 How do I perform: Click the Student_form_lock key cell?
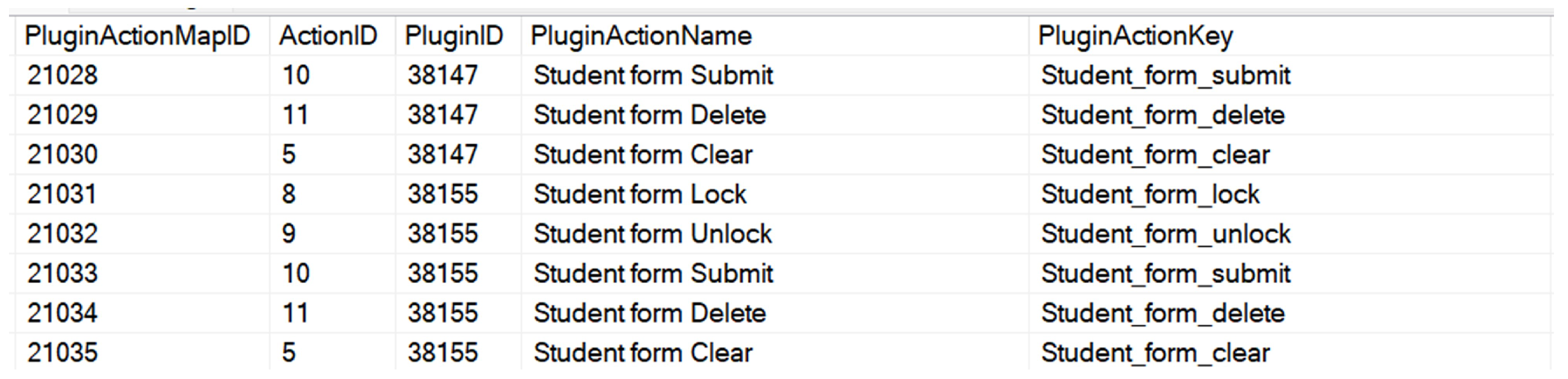tap(1150, 195)
